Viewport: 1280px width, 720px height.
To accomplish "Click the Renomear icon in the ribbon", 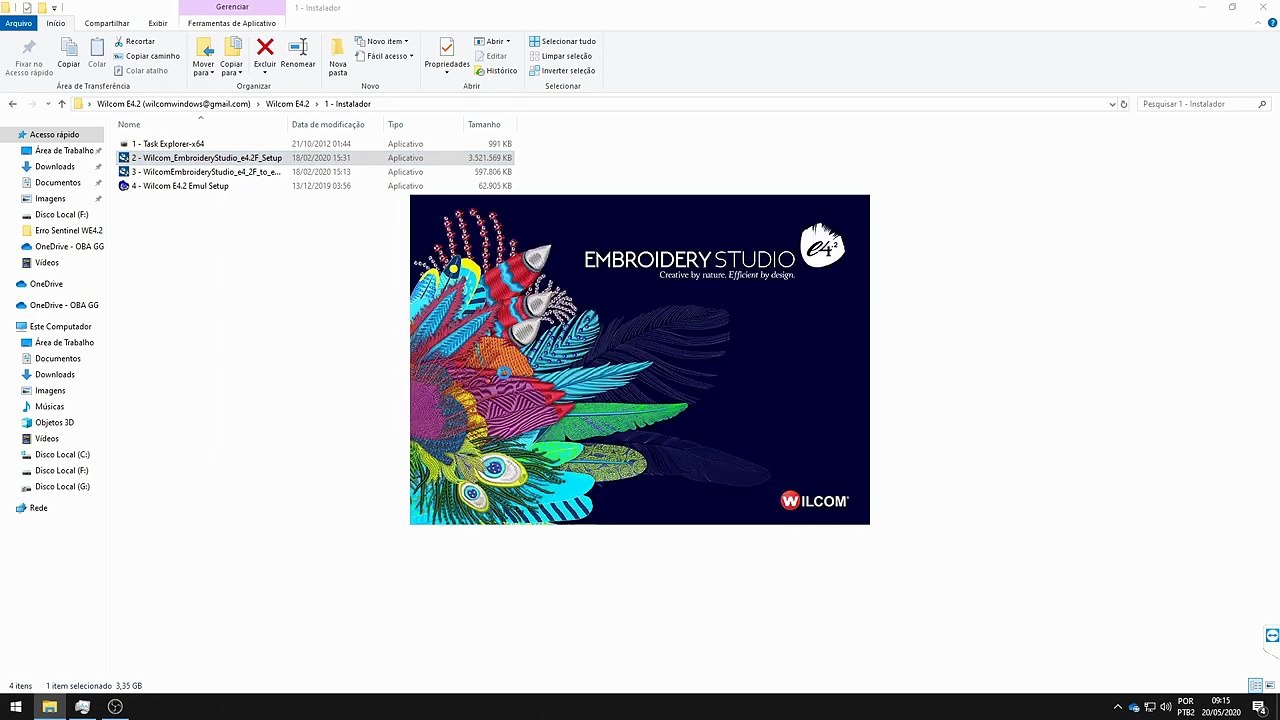I will [298, 47].
